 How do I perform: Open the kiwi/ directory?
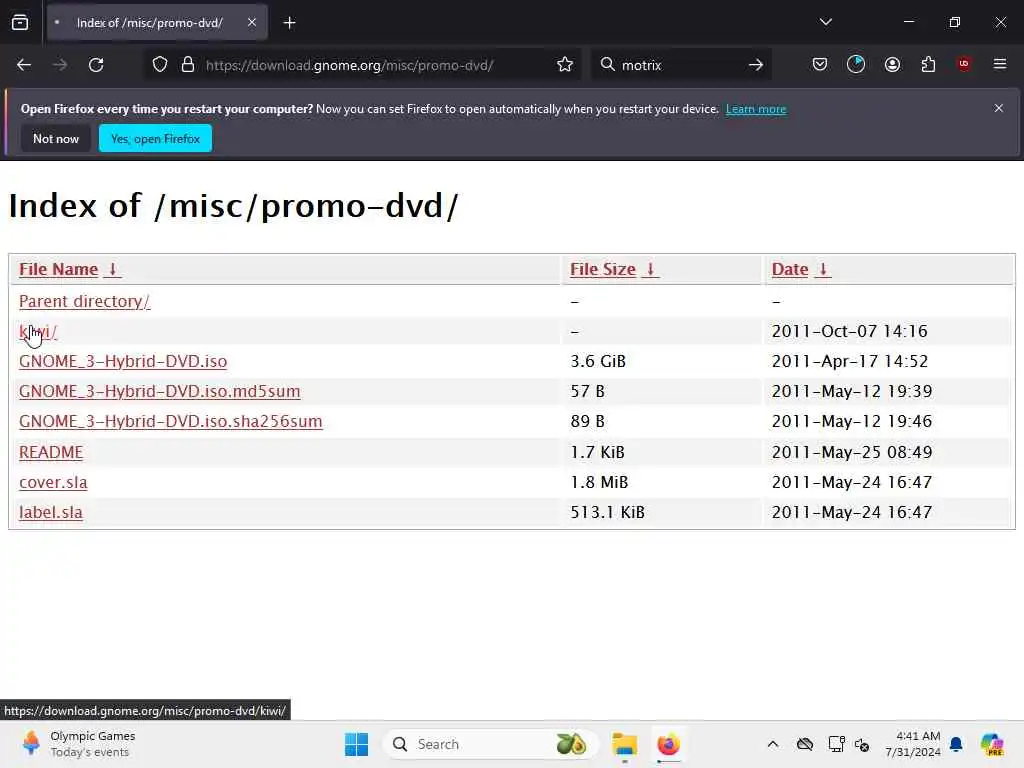[x=38, y=331]
